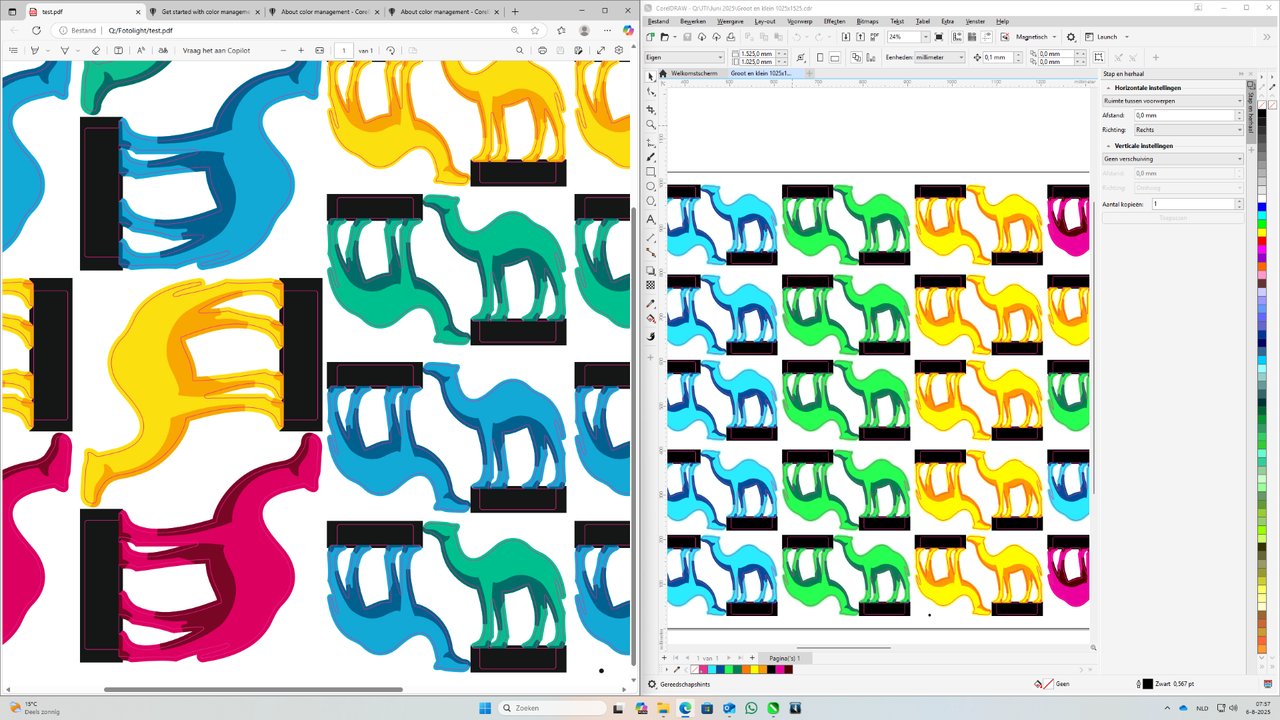Open WhatsApp from the Windows taskbar

(750, 708)
